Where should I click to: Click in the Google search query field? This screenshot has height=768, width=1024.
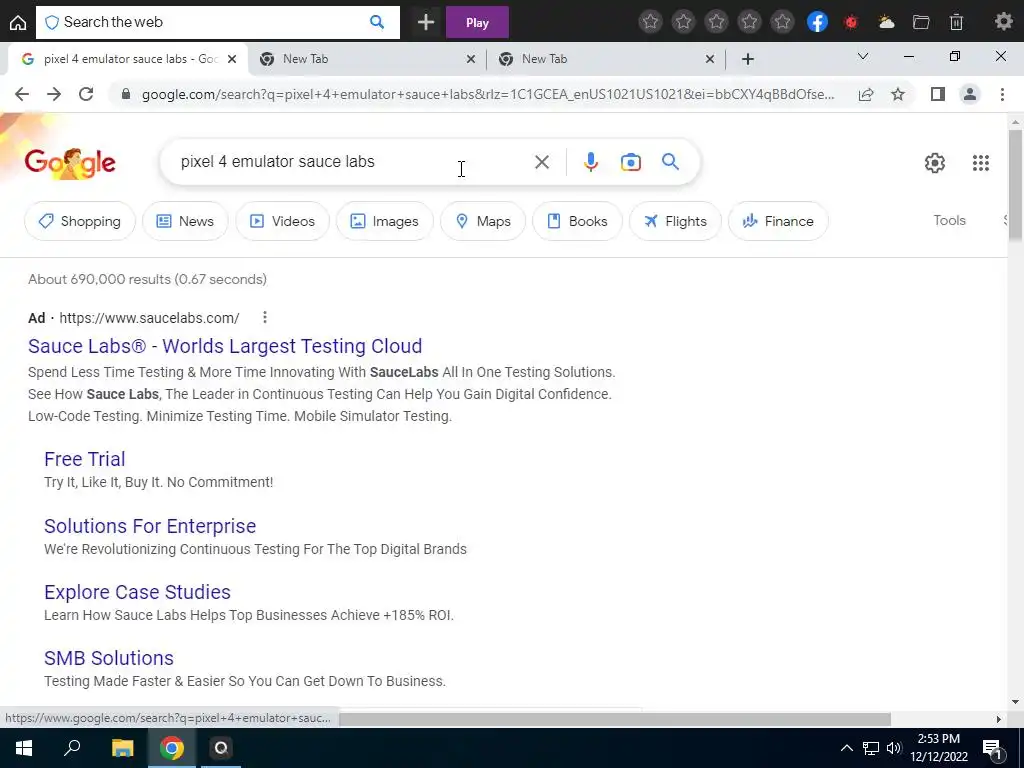(353, 161)
